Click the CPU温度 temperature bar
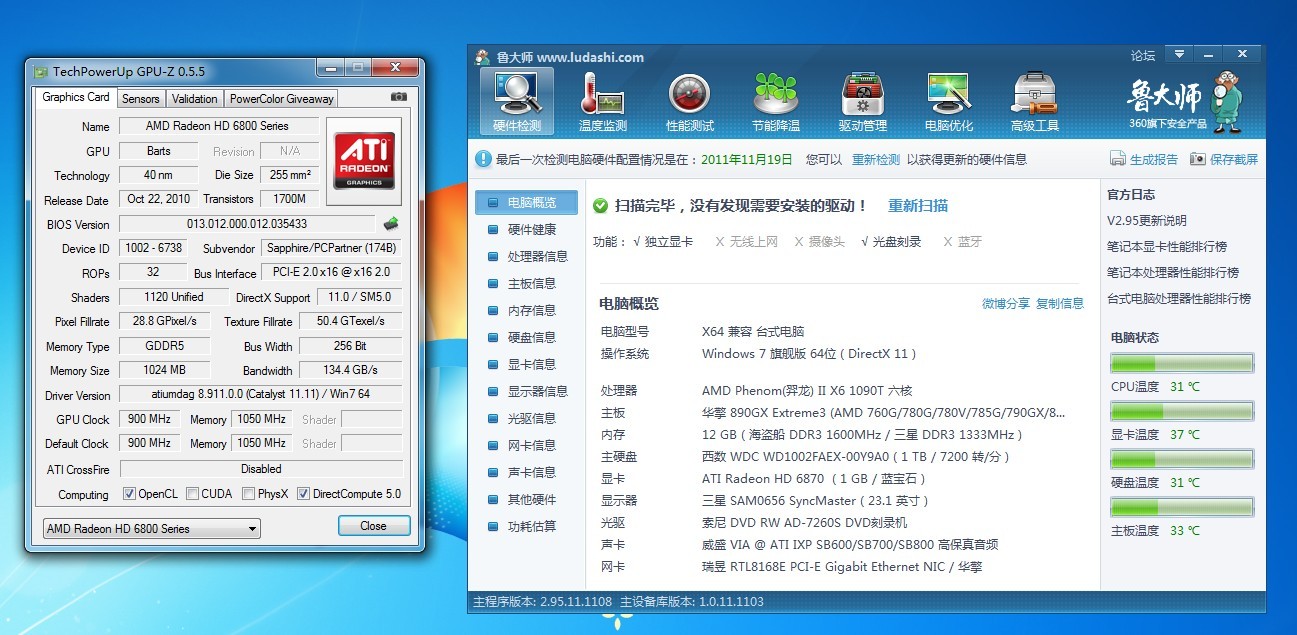Image resolution: width=1297 pixels, height=635 pixels. [1182, 363]
